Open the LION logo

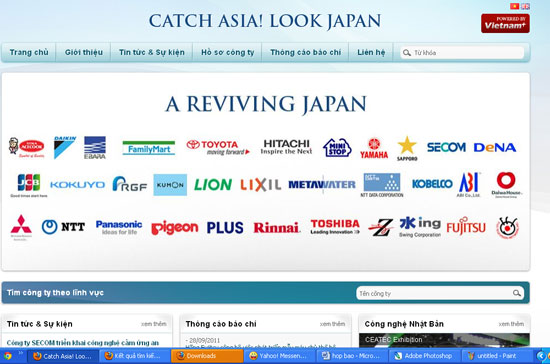213,184
